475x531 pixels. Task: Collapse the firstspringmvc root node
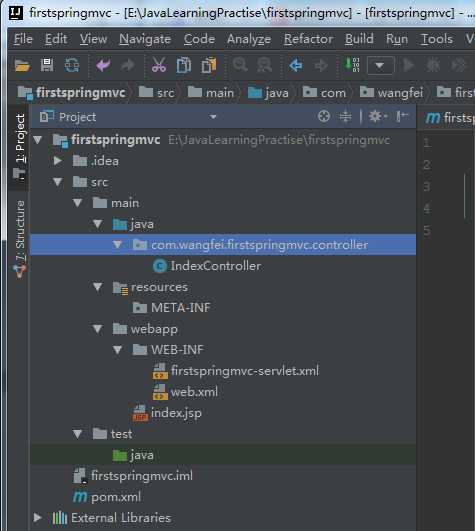coord(38,140)
